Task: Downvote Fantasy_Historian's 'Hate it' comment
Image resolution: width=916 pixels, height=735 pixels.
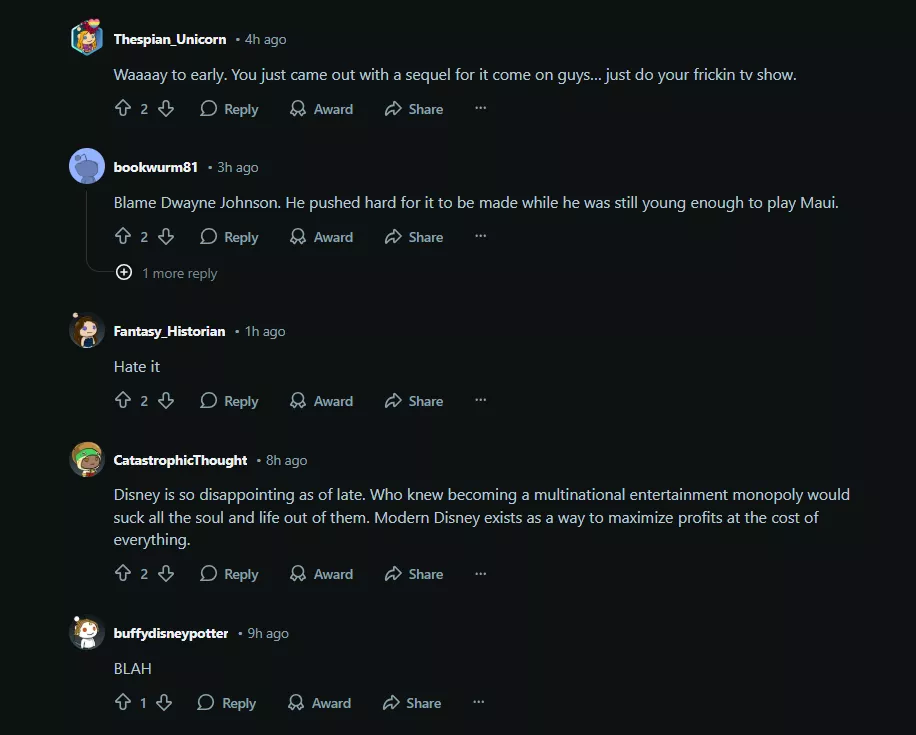Action: coord(166,401)
